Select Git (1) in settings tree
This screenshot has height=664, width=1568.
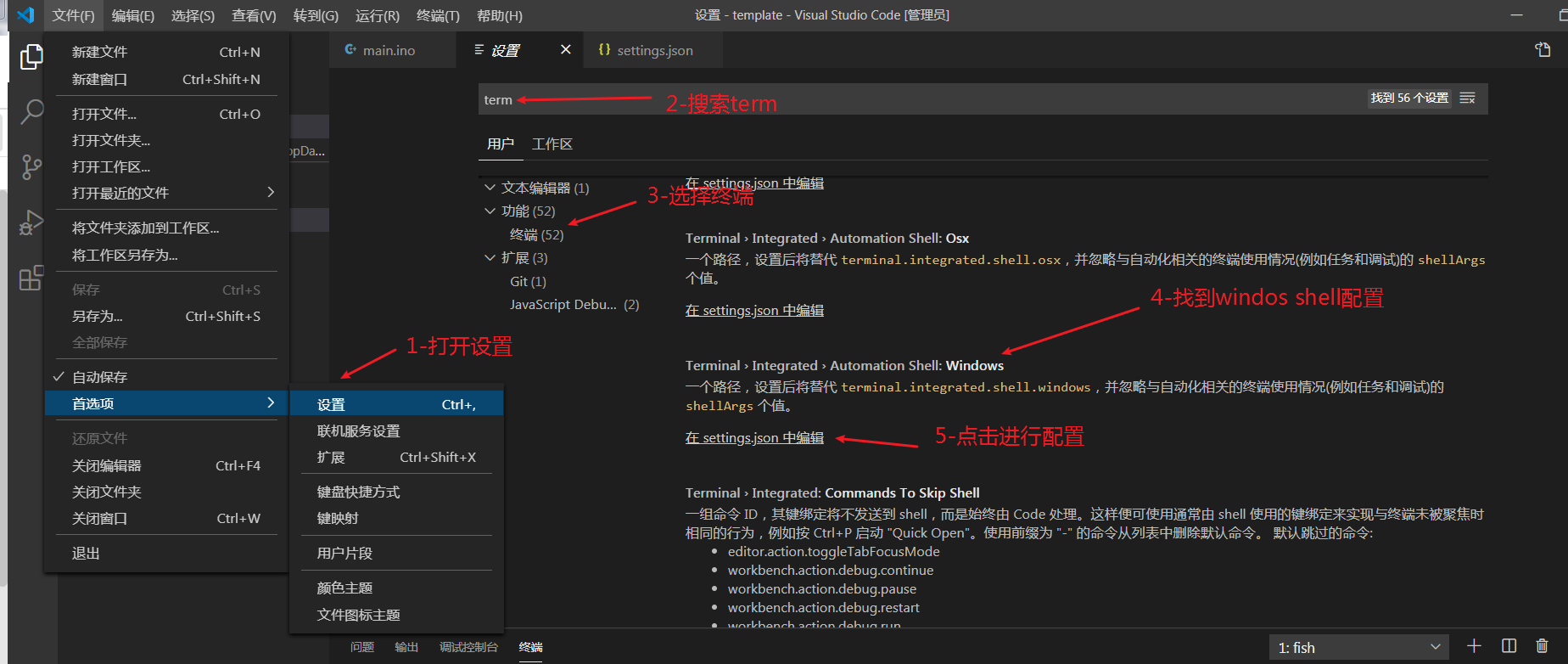point(528,281)
